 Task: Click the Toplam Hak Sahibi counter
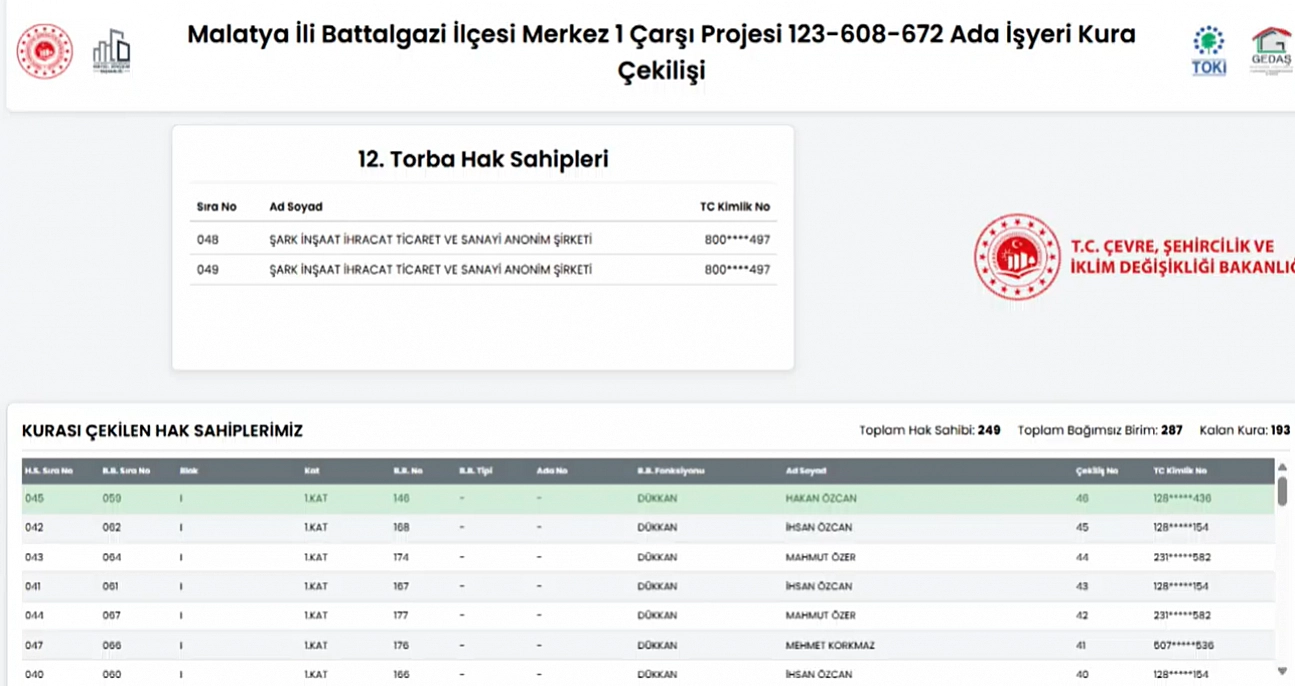(x=929, y=430)
